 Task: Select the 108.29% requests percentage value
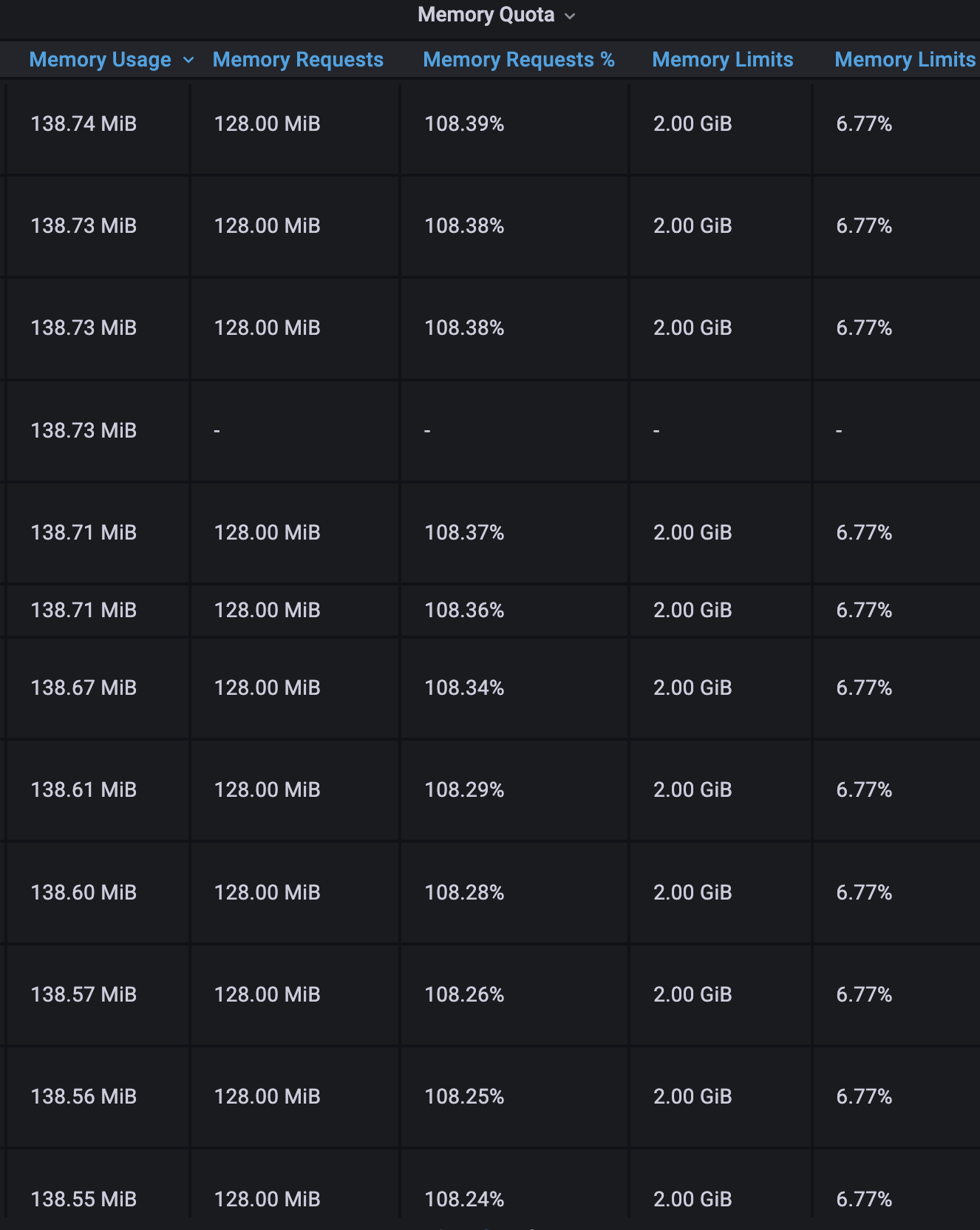[464, 790]
